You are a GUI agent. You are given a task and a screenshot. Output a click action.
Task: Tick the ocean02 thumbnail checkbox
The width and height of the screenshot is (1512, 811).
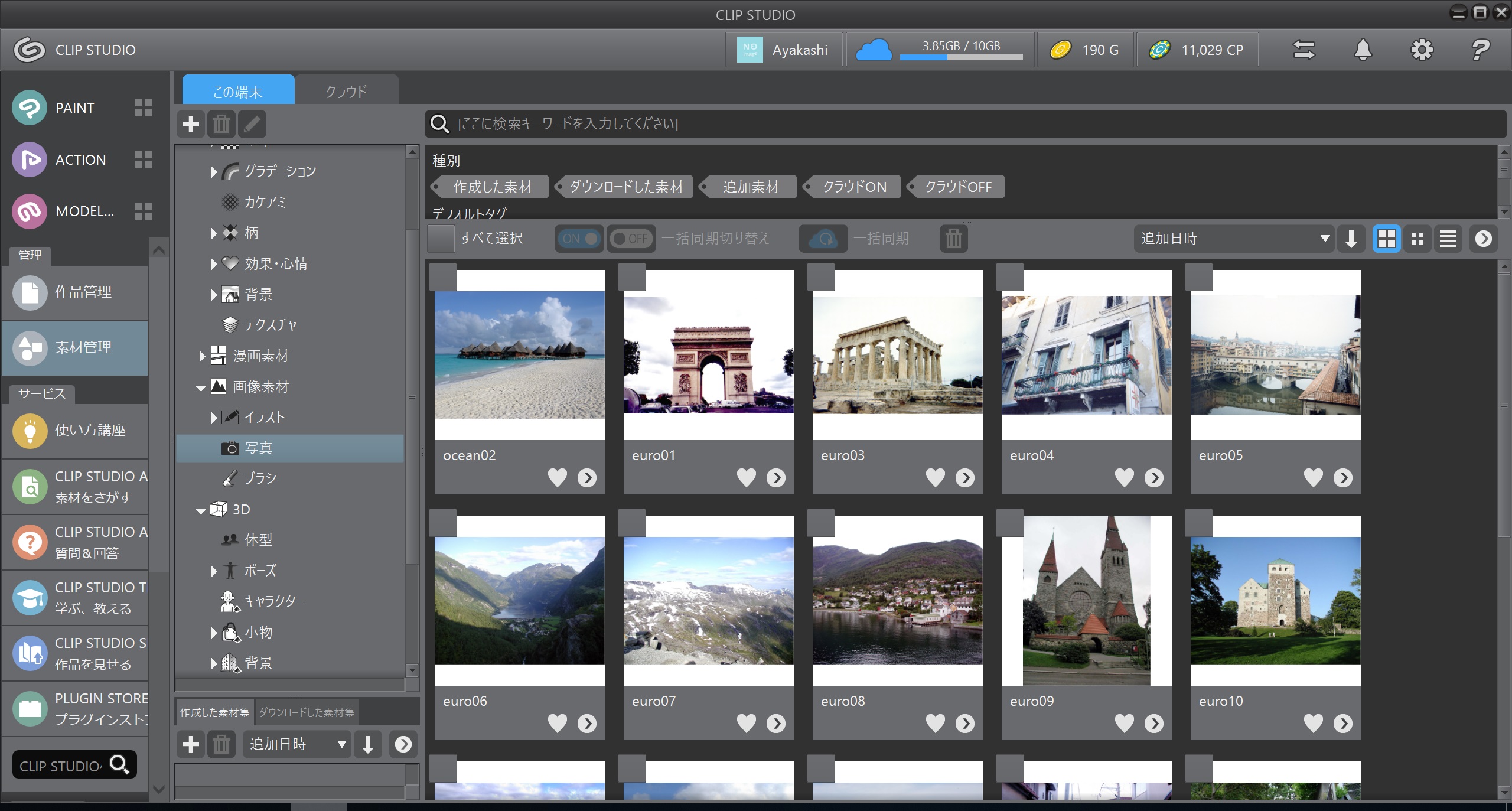point(443,276)
